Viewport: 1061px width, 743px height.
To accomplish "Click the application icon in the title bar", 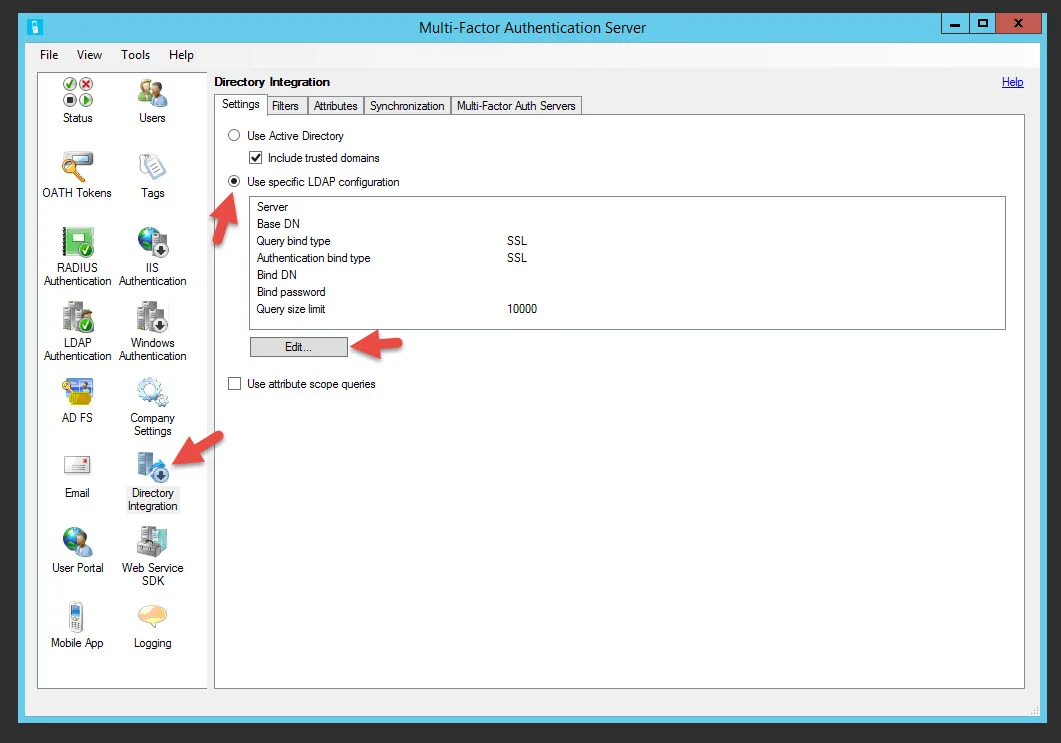I will [x=35, y=27].
